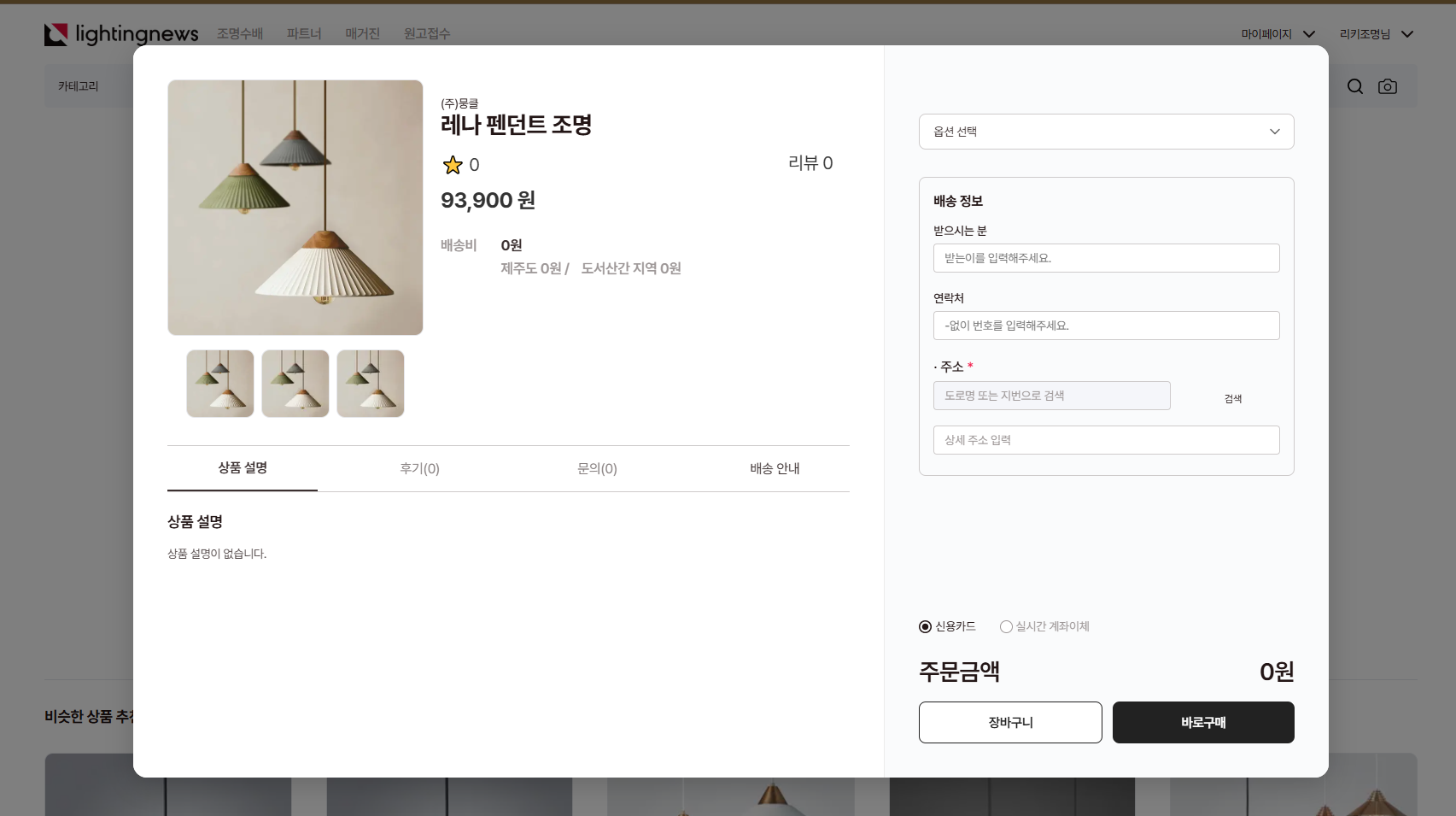Image resolution: width=1456 pixels, height=816 pixels.
Task: Select the 상품 설명 tab
Action: coord(243,468)
